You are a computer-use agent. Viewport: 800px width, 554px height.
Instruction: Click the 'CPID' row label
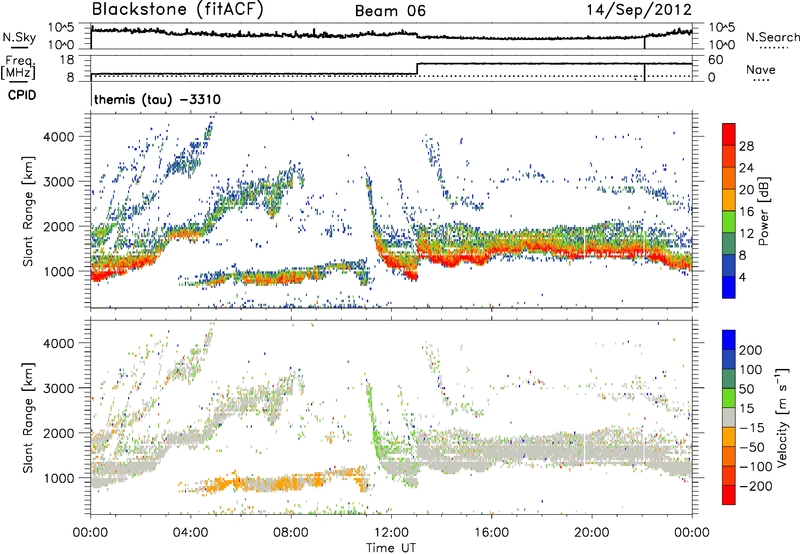(x=22, y=95)
